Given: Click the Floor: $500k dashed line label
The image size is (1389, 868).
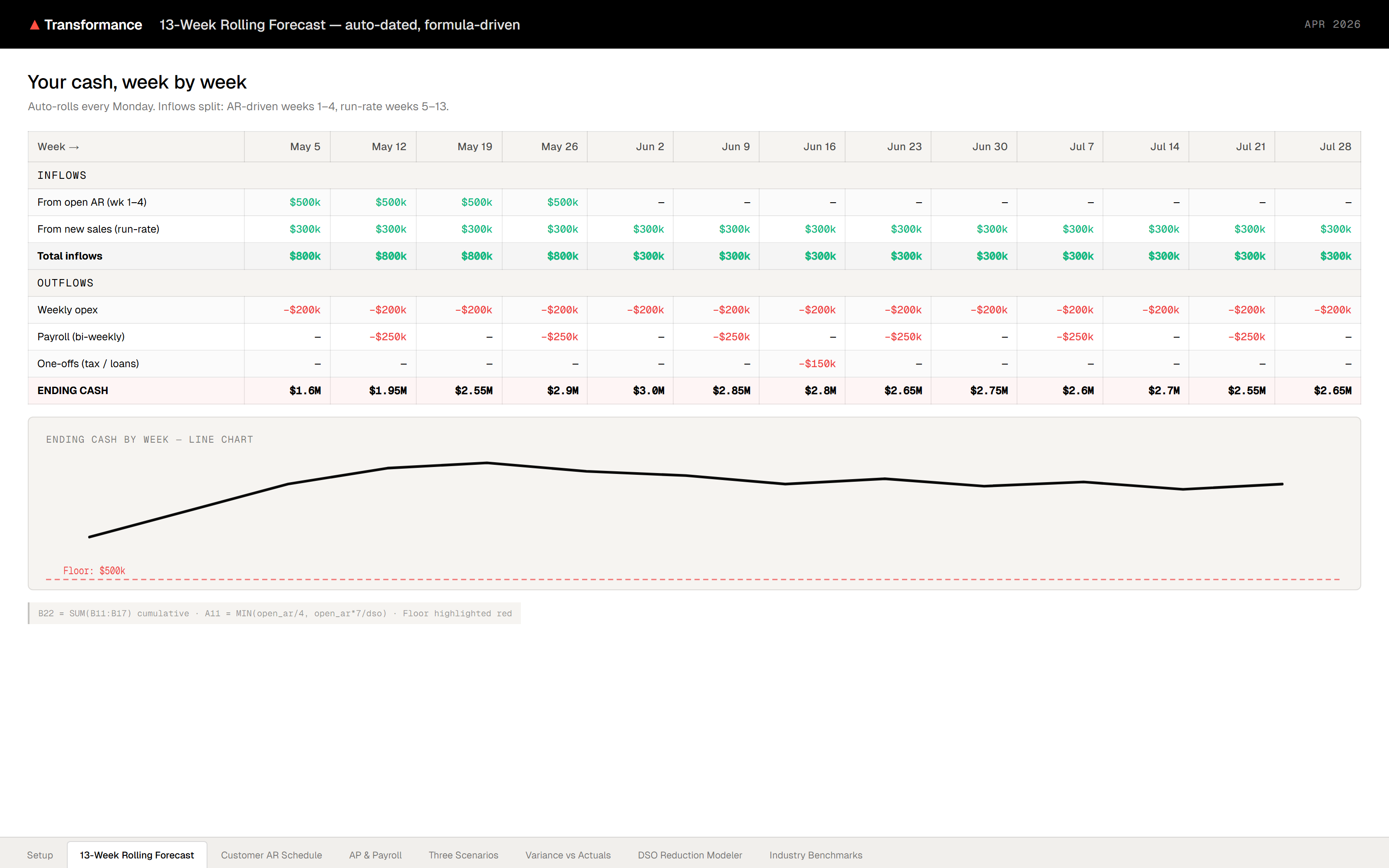Looking at the screenshot, I should (x=94, y=570).
